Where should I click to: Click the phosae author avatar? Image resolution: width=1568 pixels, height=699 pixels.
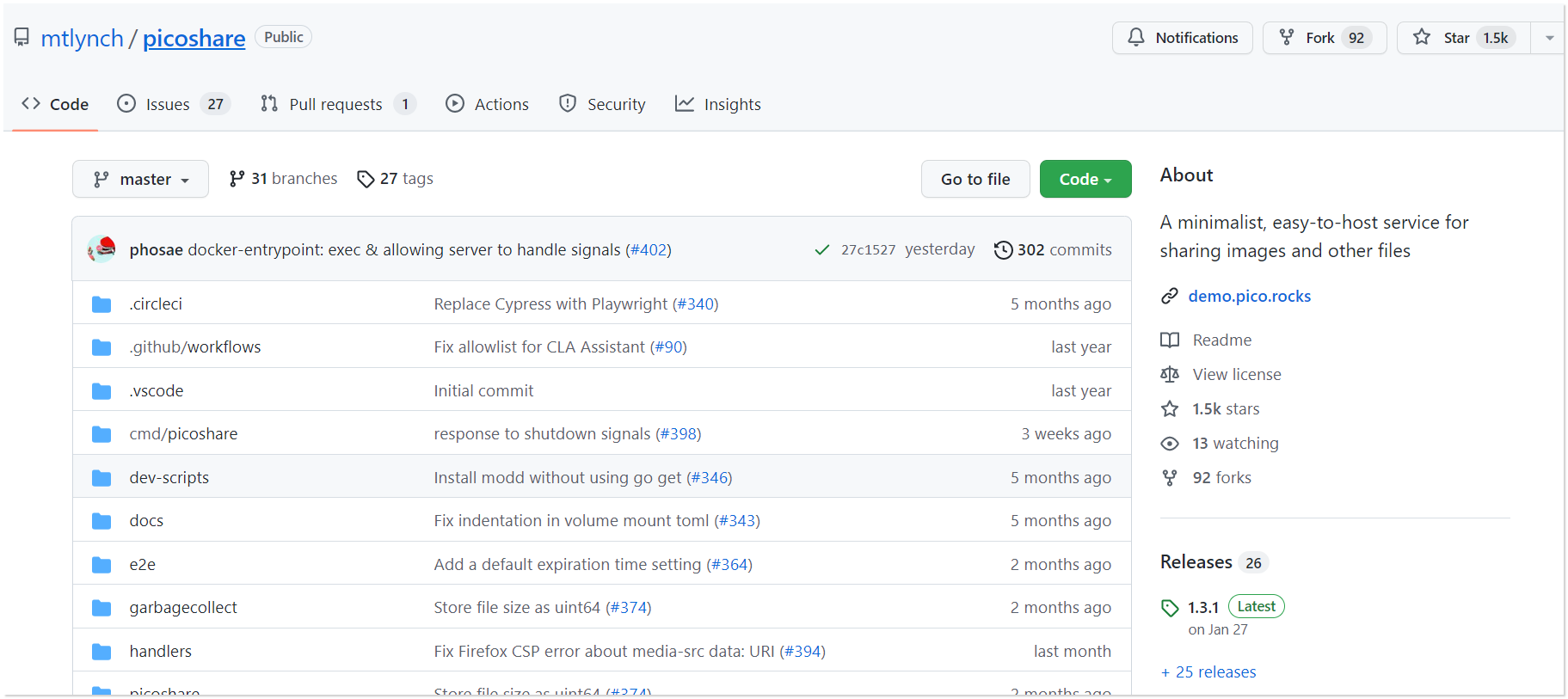pyautogui.click(x=101, y=249)
